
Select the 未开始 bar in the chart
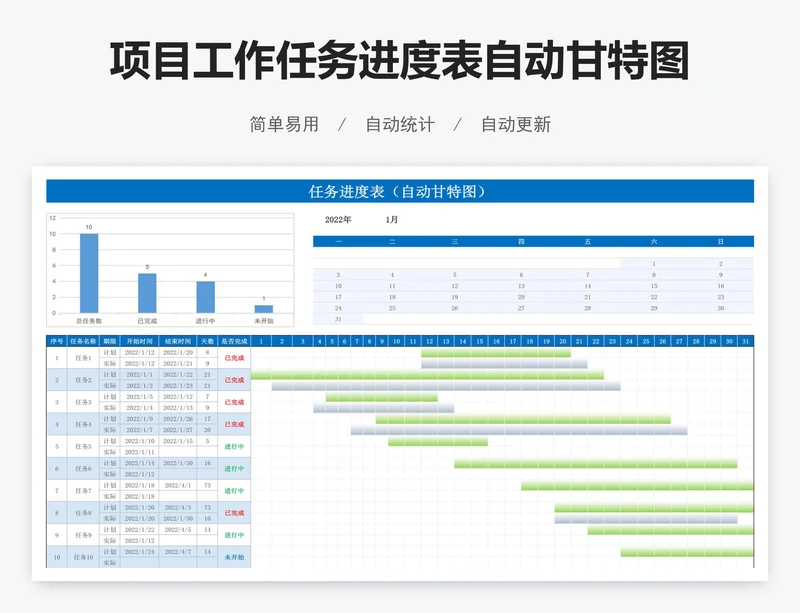(264, 309)
